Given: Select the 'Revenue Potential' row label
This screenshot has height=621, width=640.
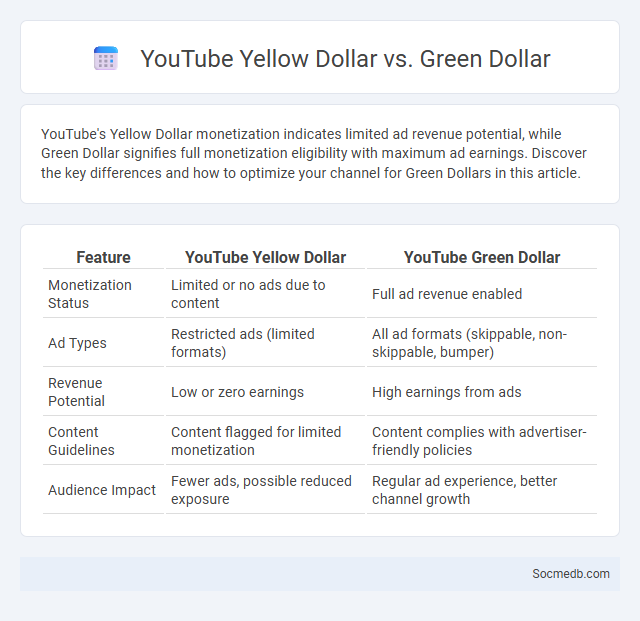Looking at the screenshot, I should click(x=103, y=392).
